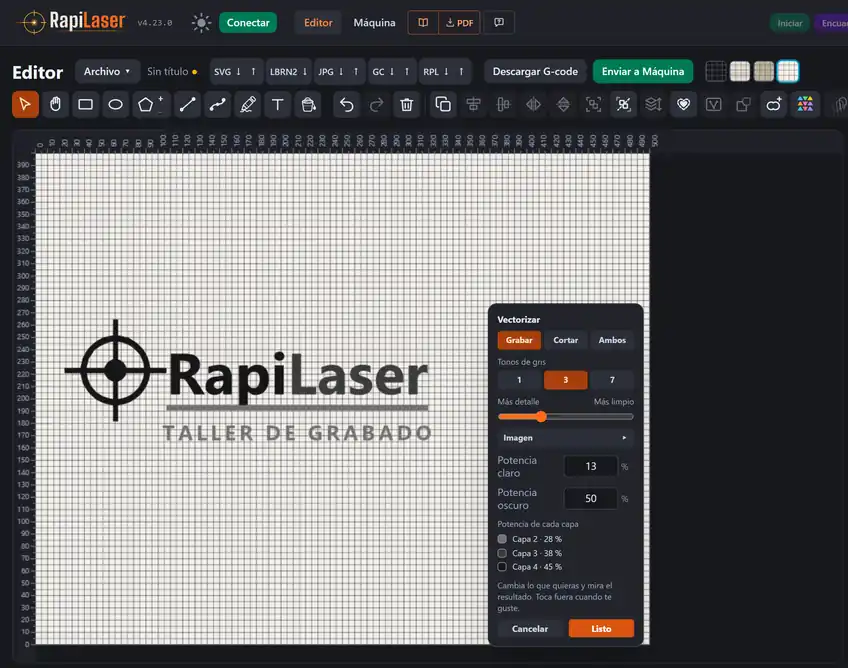Click the add shape plus icon
This screenshot has height=668, width=848.
(x=774, y=104)
